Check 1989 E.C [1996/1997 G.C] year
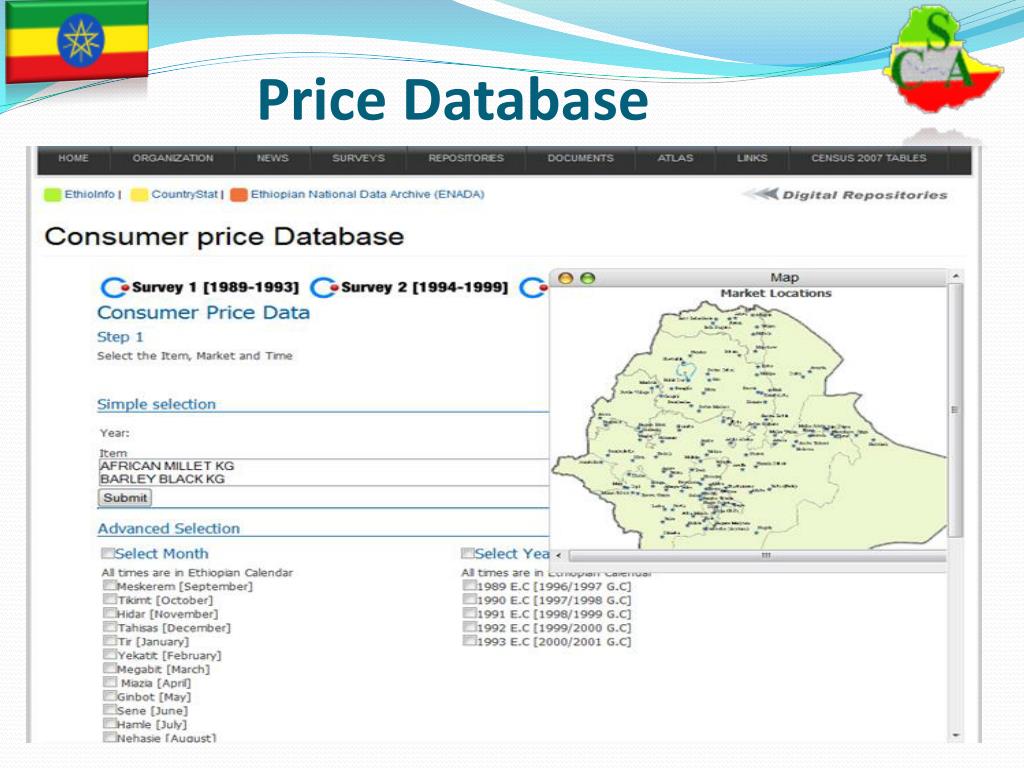Viewport: 1024px width, 768px height. click(x=470, y=586)
